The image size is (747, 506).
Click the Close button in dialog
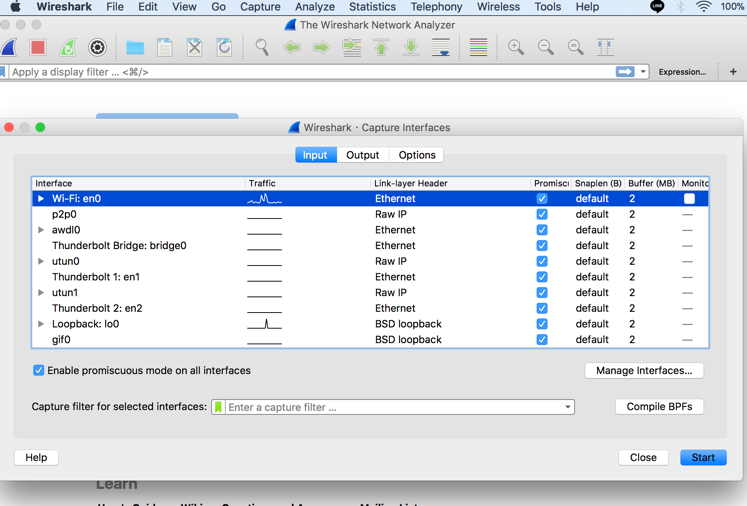point(643,457)
